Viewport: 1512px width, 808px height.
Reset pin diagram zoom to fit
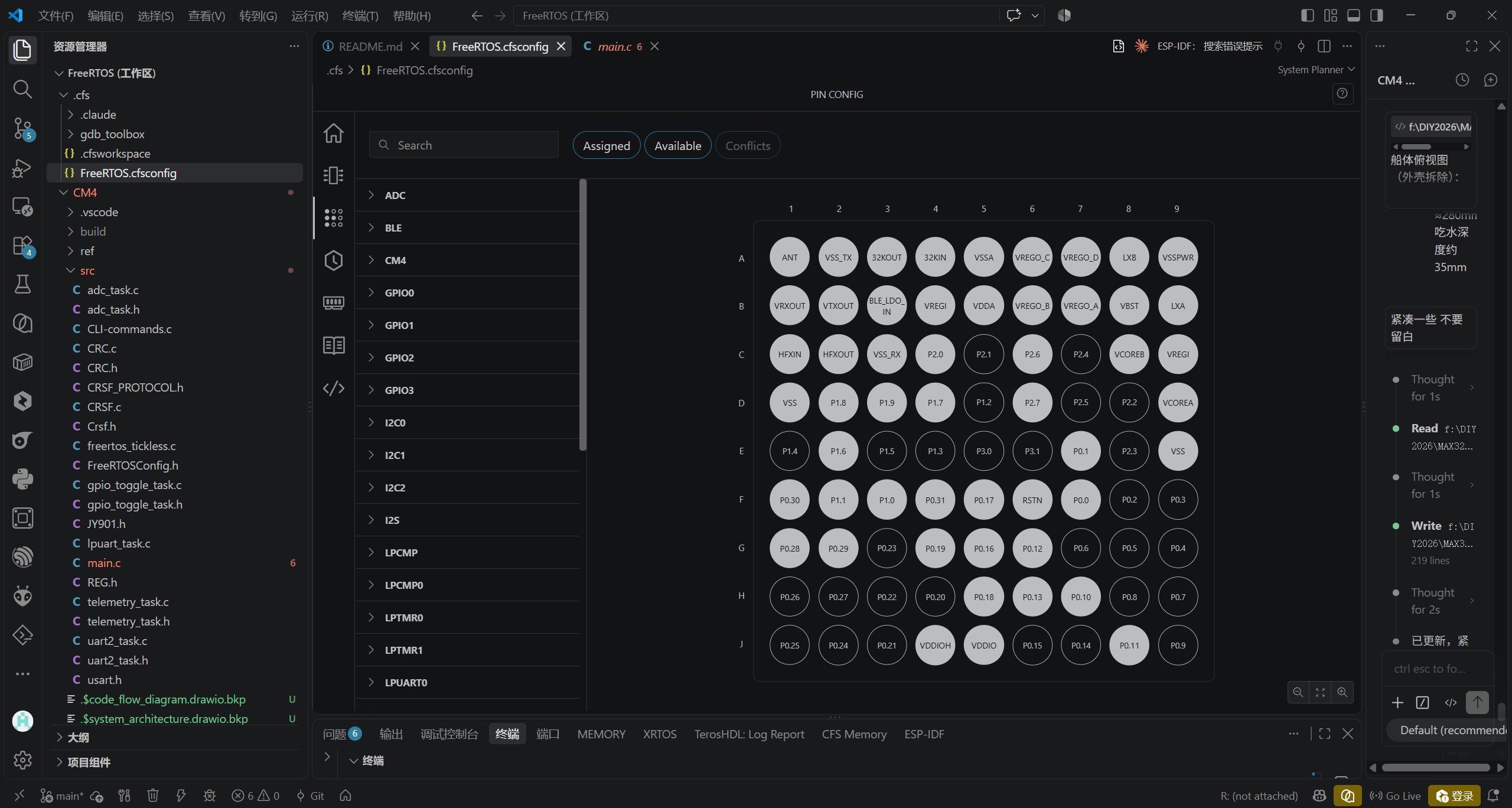[x=1320, y=692]
